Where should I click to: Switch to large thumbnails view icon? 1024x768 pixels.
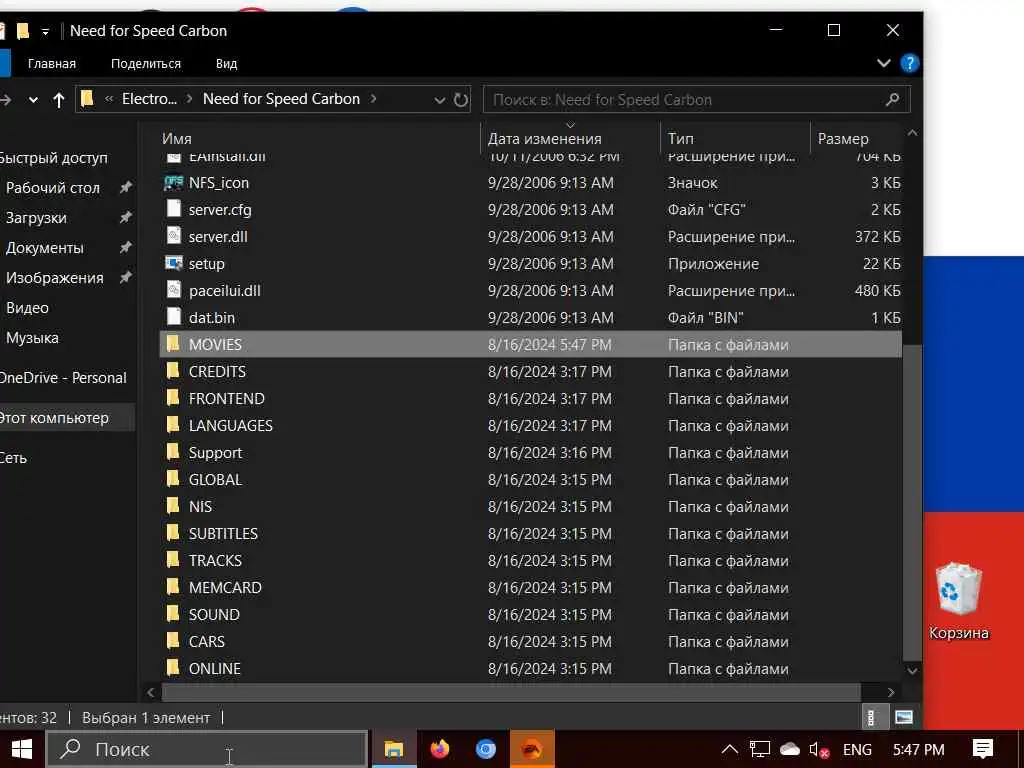click(904, 718)
